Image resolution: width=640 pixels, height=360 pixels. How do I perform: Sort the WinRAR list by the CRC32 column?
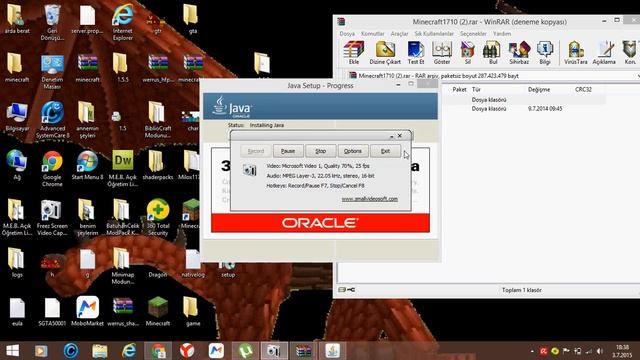583,89
